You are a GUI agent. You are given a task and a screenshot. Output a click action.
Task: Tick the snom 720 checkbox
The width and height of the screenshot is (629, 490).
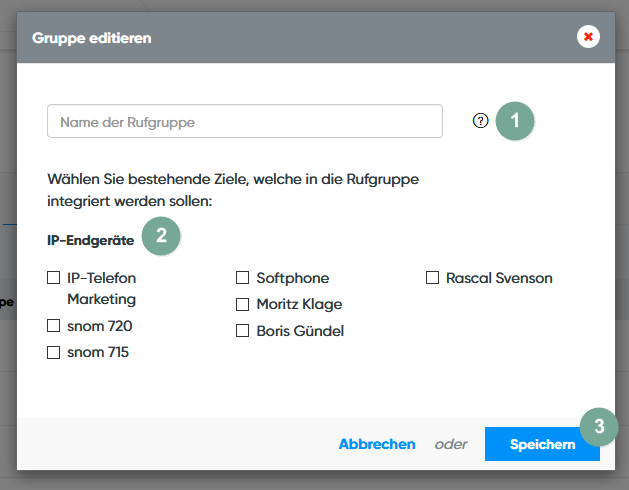coord(54,325)
